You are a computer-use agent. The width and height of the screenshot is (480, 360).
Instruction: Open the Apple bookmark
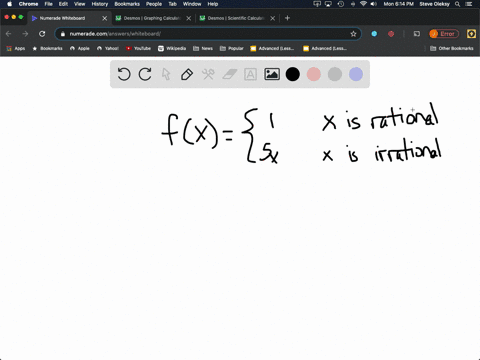80,48
